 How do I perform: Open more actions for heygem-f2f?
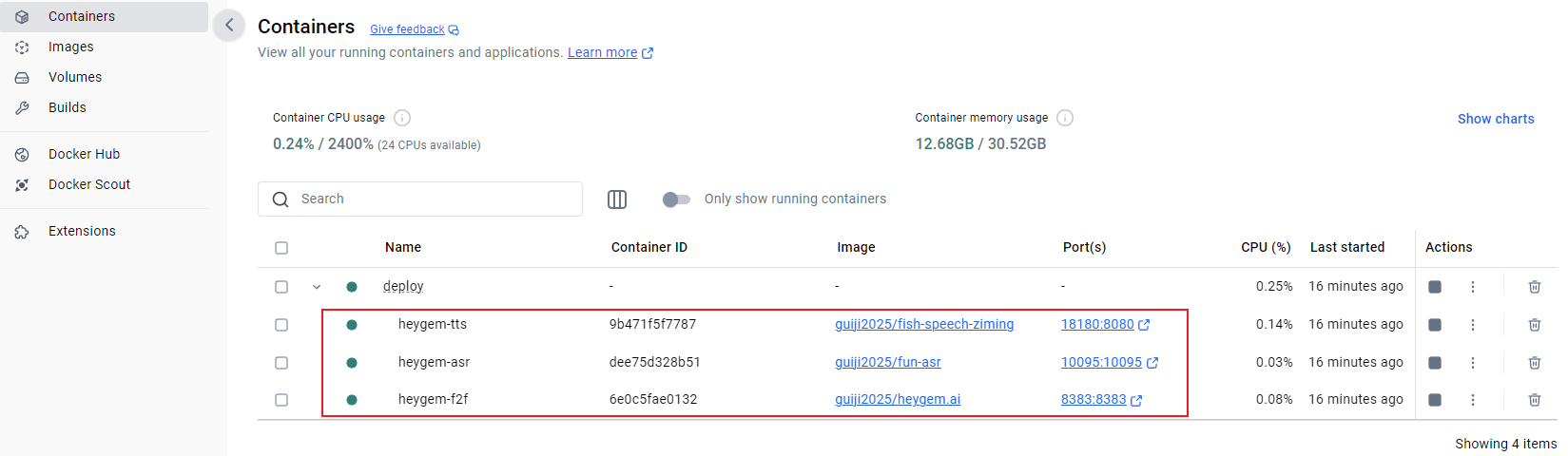[x=1473, y=400]
